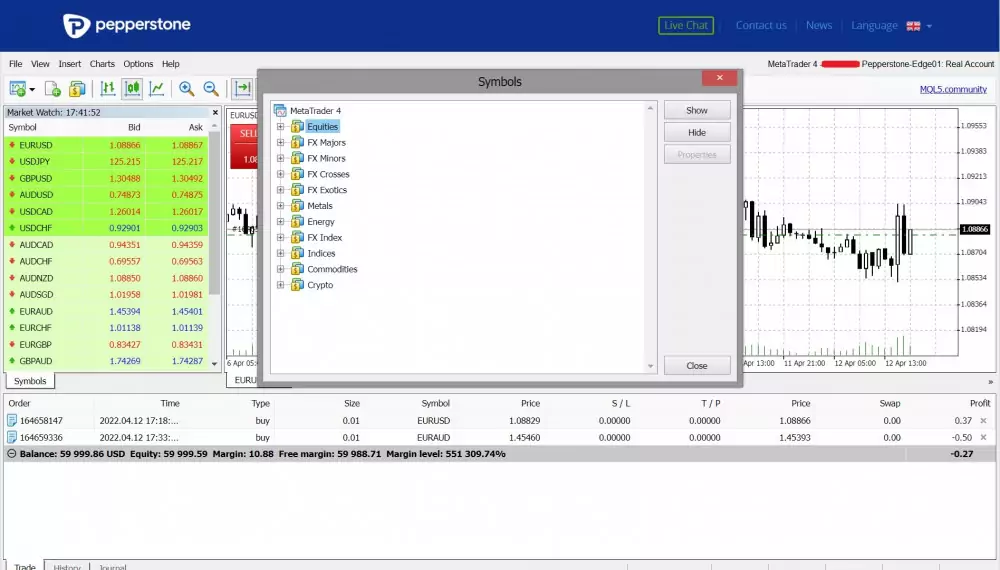Expand the FX Crosses tree node
This screenshot has width=1000, height=570.
[281, 174]
